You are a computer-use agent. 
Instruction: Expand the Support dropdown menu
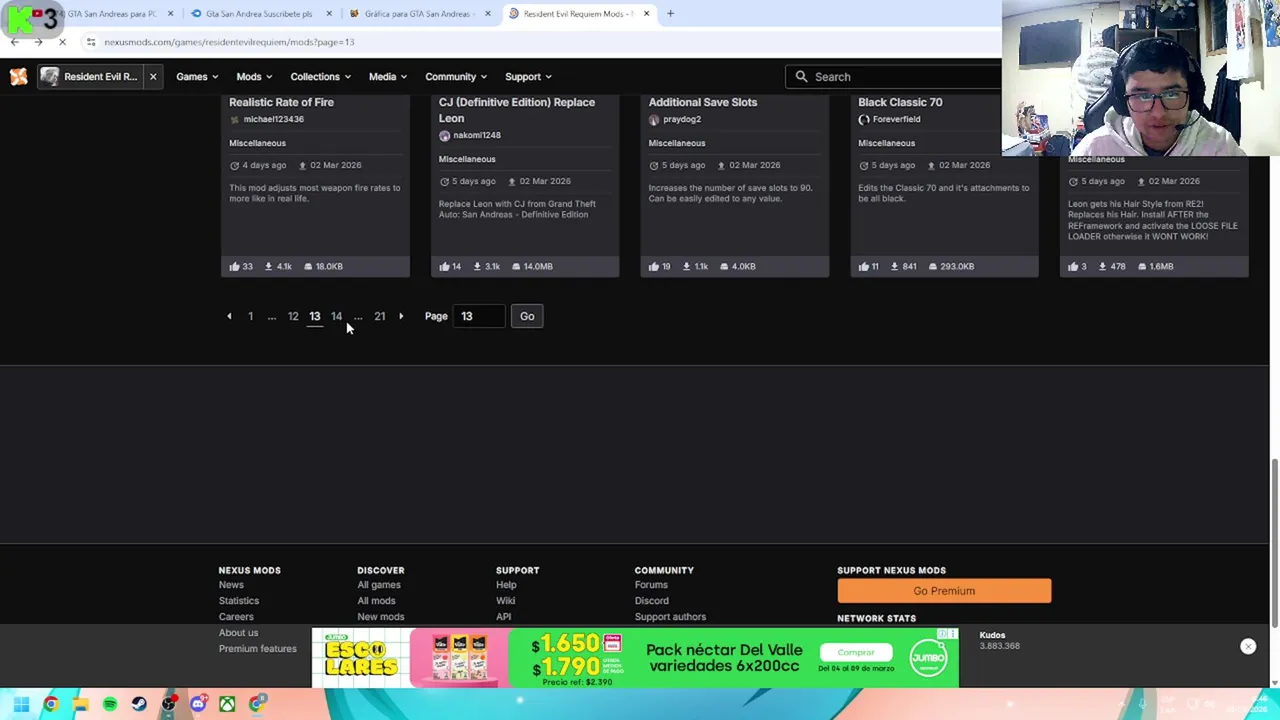528,77
